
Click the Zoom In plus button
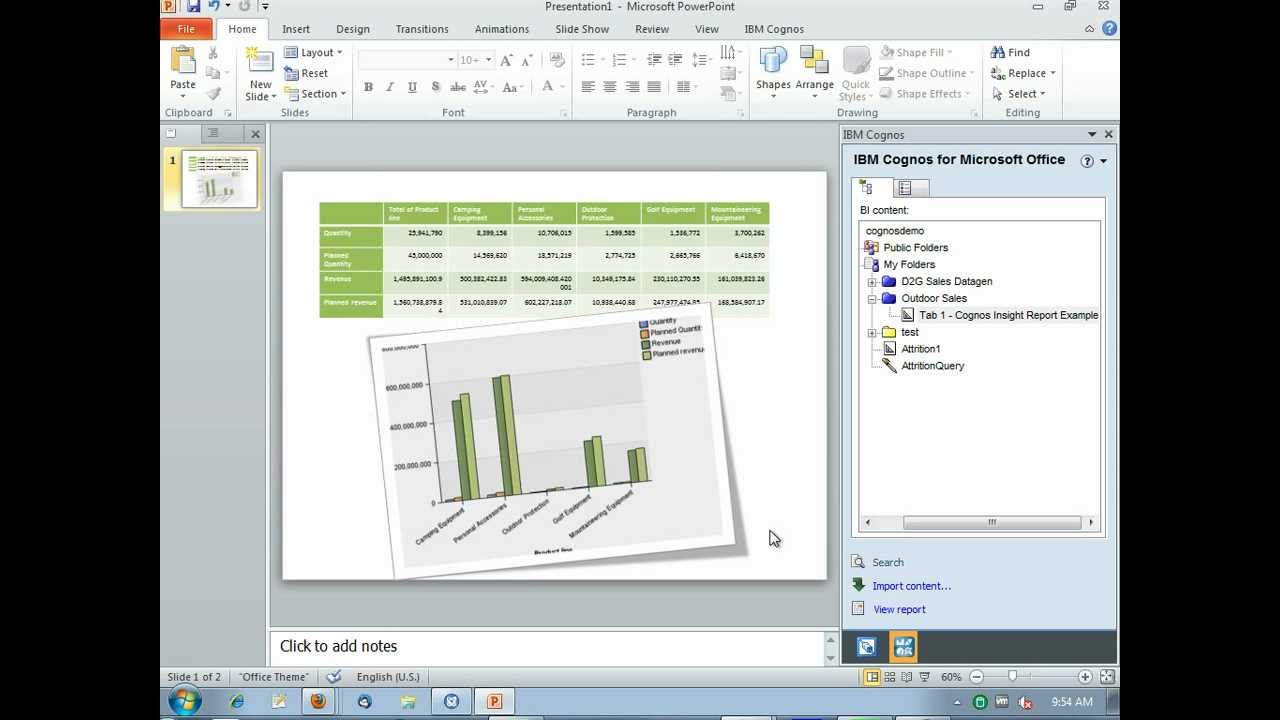1085,677
